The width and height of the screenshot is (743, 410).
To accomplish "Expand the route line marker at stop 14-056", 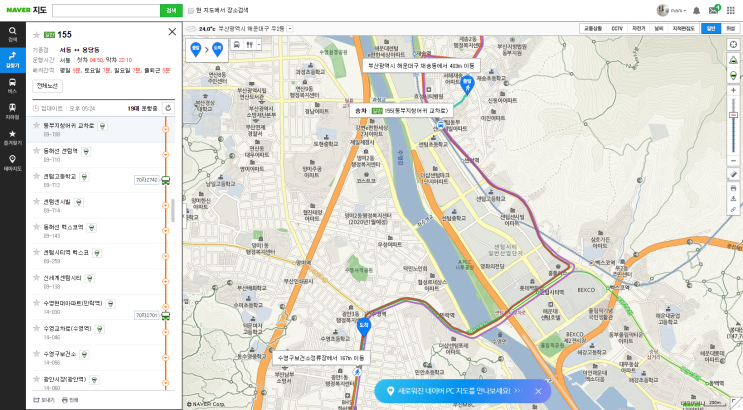I will (165, 357).
